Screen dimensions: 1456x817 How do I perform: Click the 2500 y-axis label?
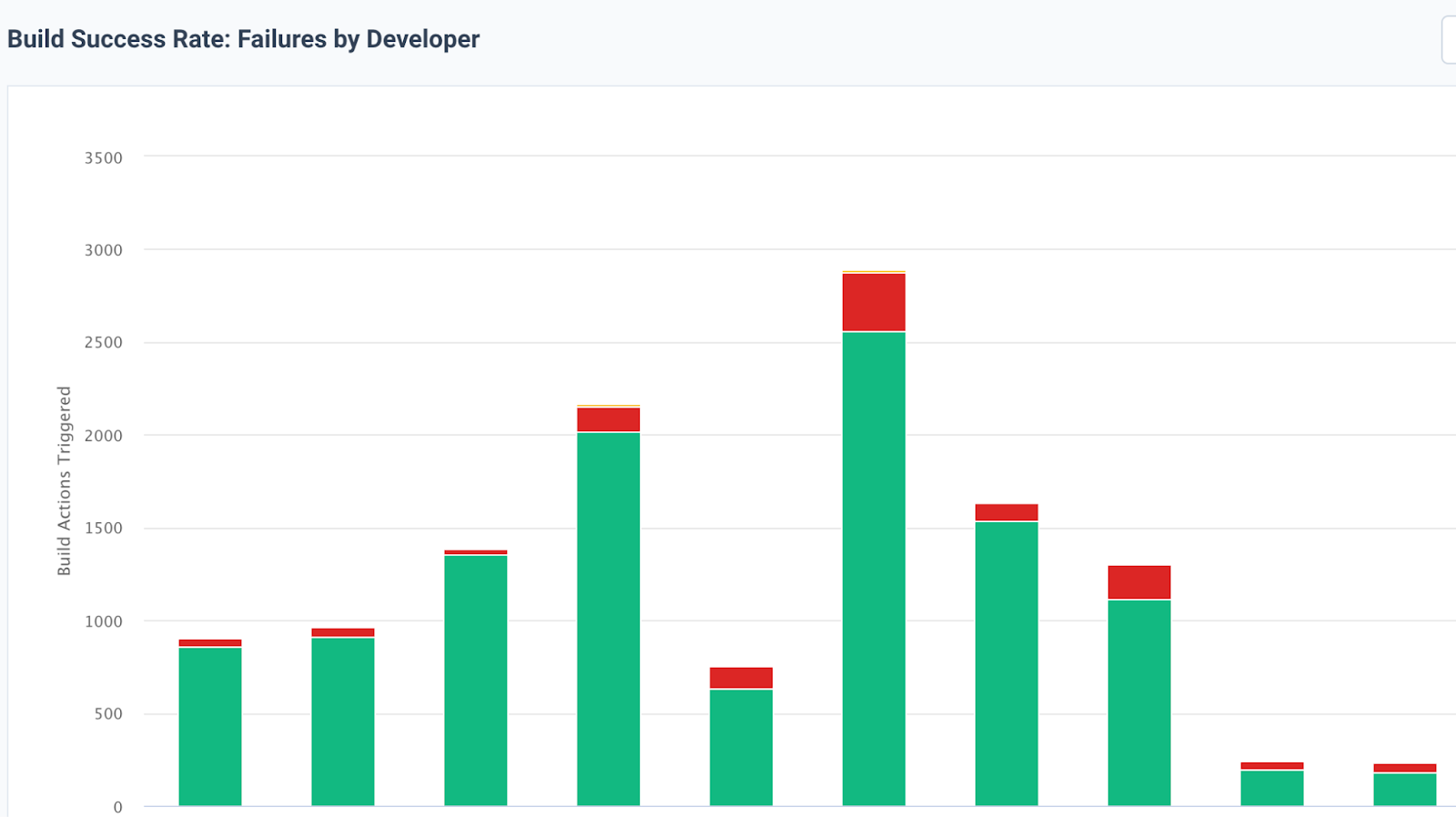pos(104,343)
